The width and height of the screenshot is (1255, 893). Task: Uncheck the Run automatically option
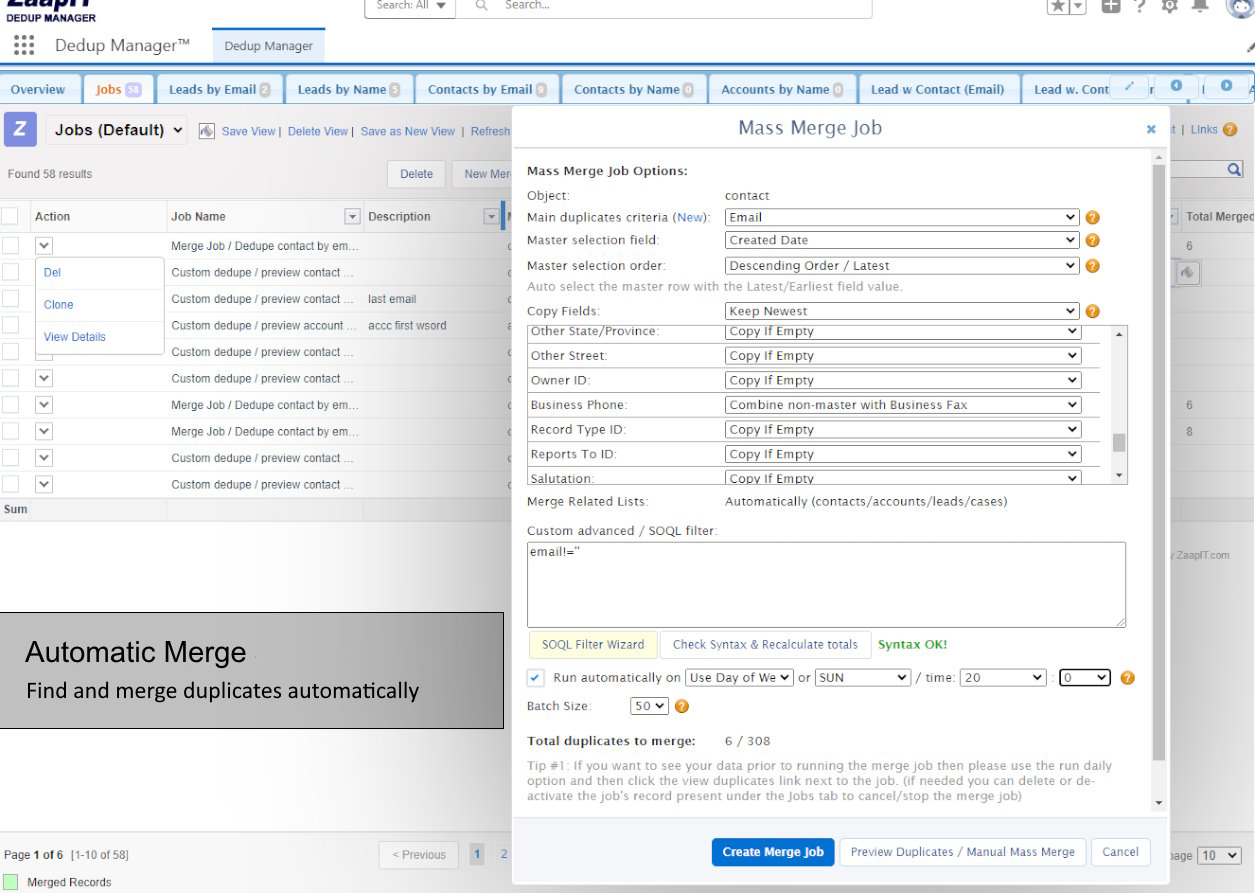(535, 677)
